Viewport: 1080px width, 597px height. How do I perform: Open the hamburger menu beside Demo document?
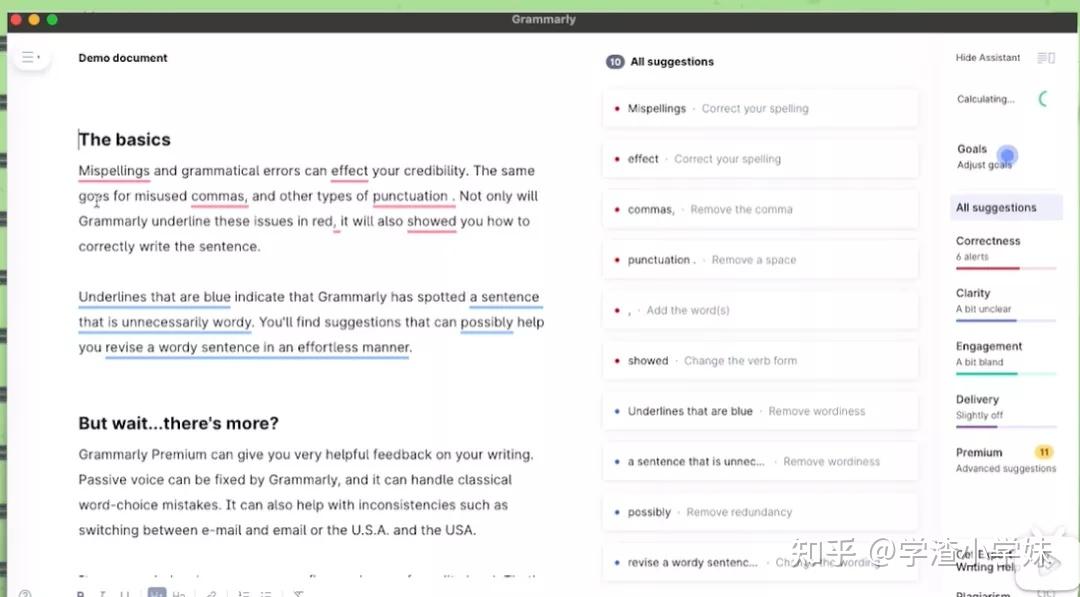tap(30, 57)
